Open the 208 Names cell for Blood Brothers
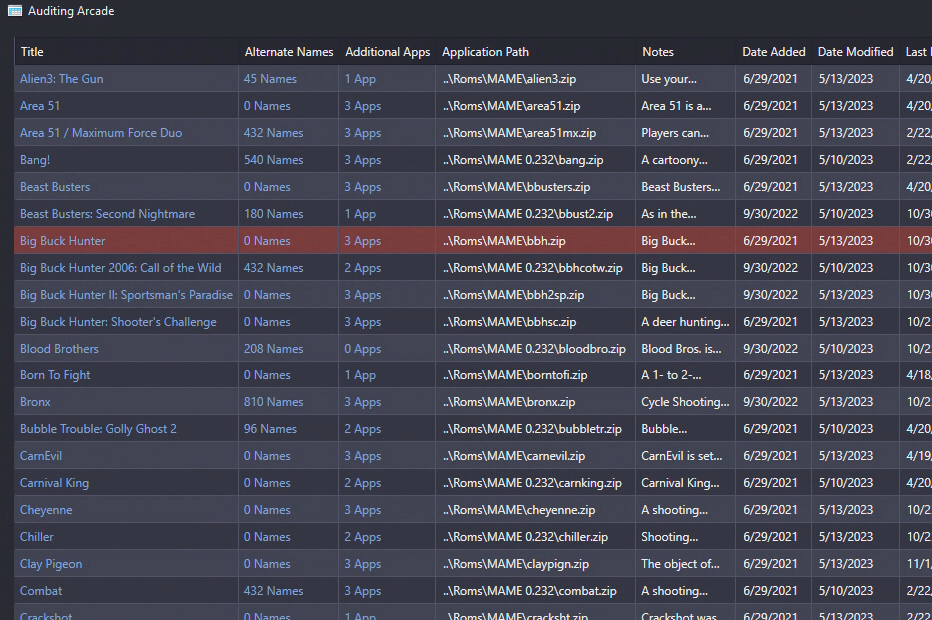Screen dimensions: 932x620 pyautogui.click(x=273, y=349)
